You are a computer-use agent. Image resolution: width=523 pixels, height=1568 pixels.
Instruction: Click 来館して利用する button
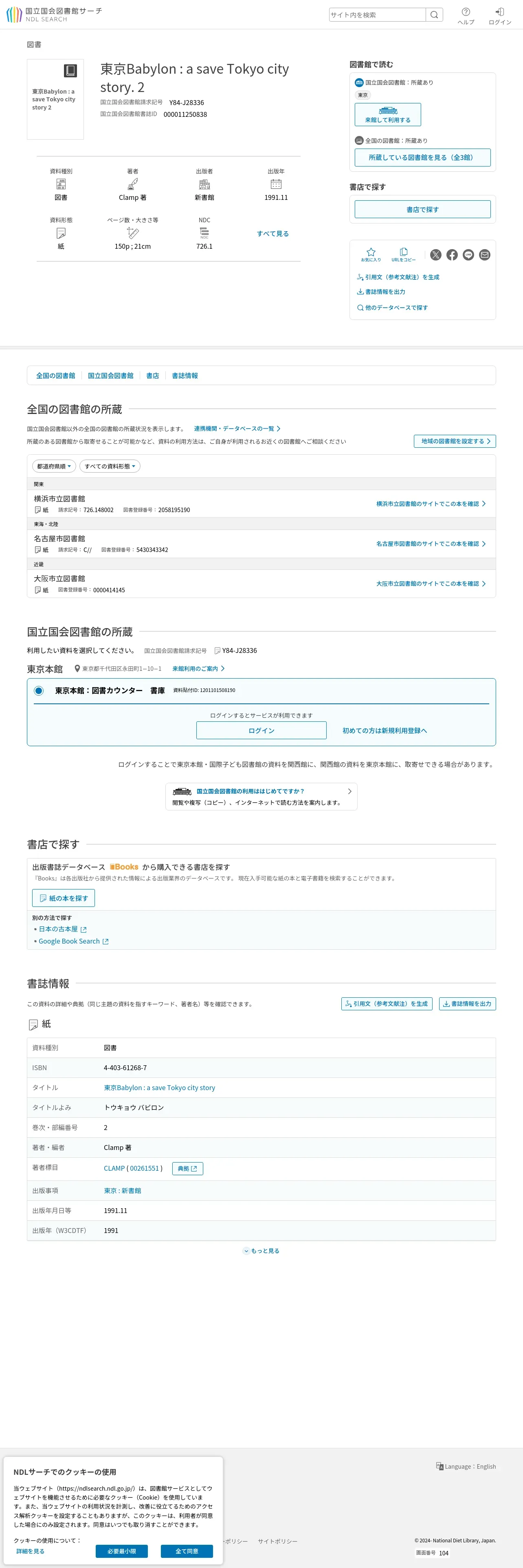(388, 114)
